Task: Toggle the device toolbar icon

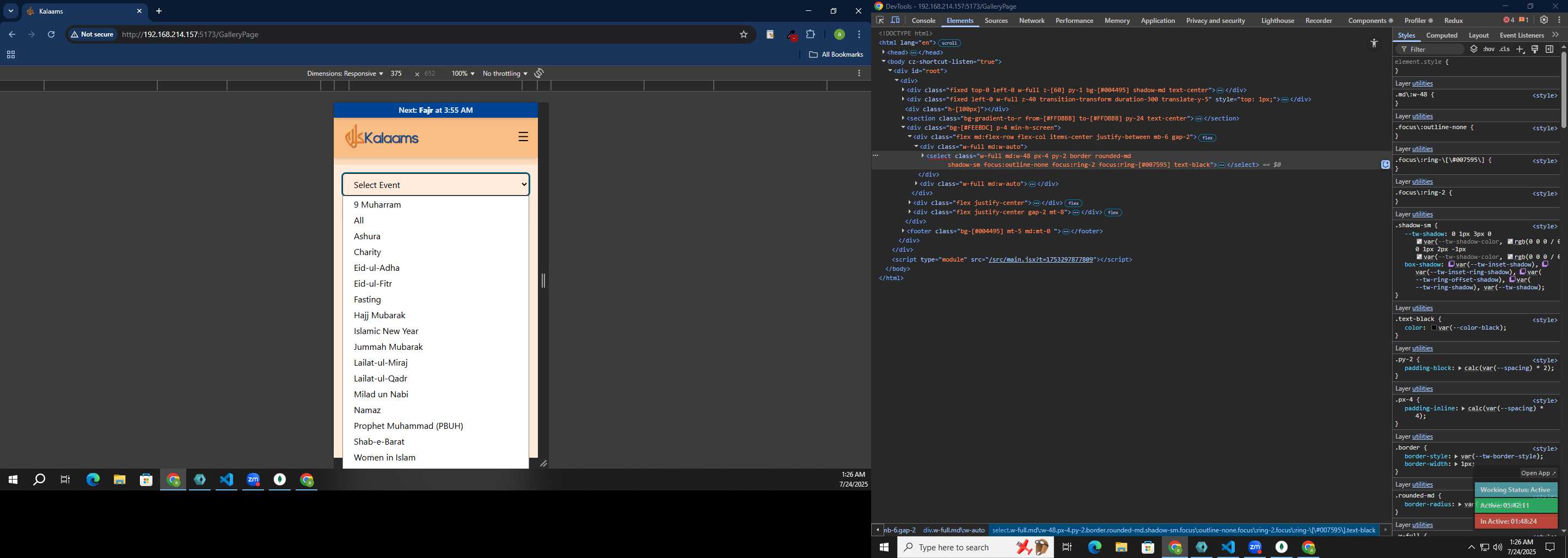Action: [896, 20]
